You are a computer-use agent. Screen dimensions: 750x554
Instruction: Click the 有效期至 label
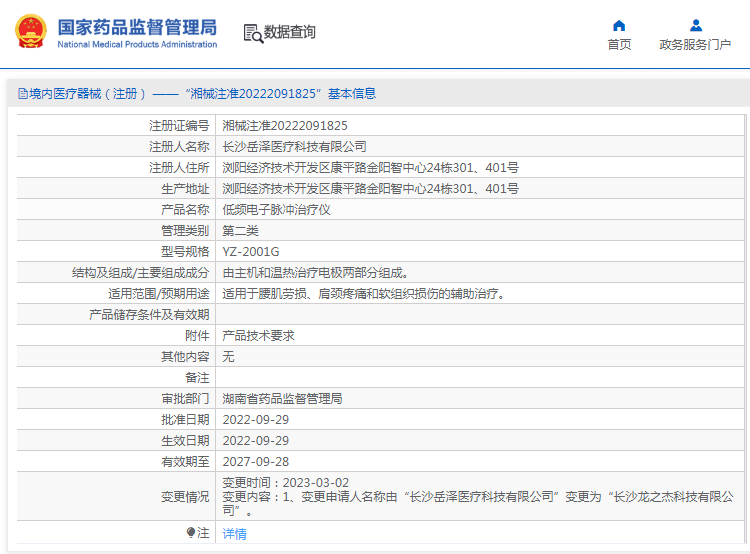tap(185, 462)
